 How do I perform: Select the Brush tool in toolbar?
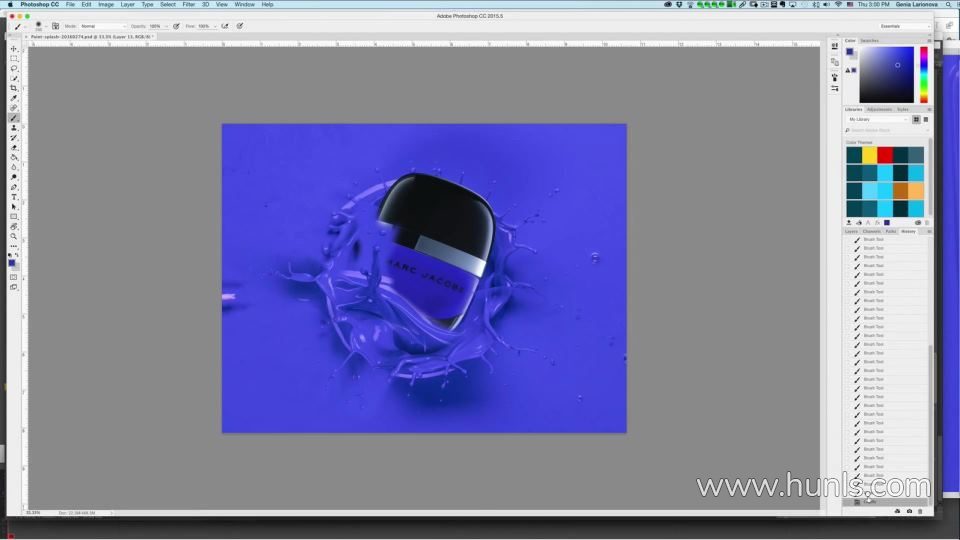click(x=13, y=118)
